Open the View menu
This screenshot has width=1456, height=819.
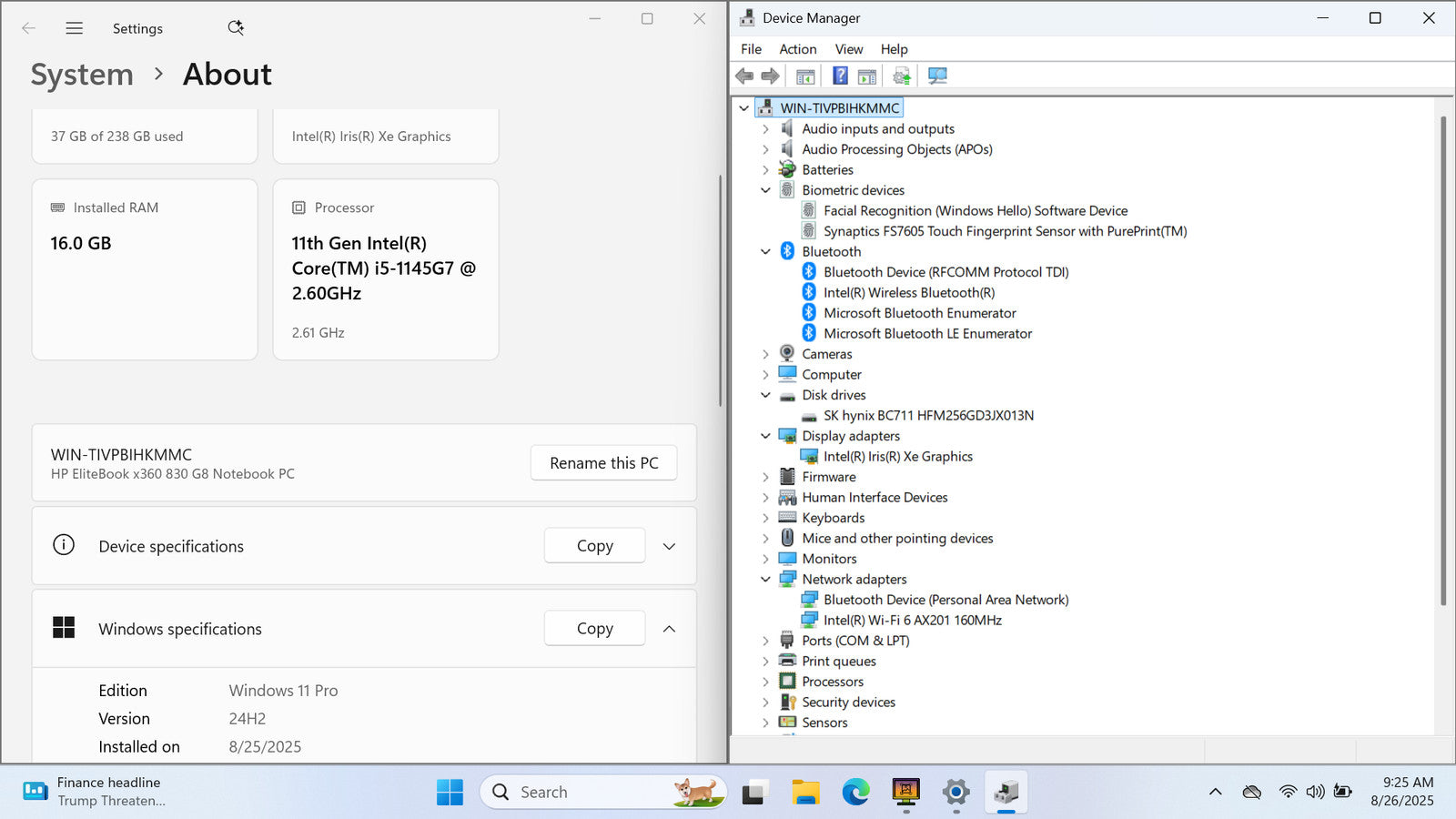[x=848, y=49]
